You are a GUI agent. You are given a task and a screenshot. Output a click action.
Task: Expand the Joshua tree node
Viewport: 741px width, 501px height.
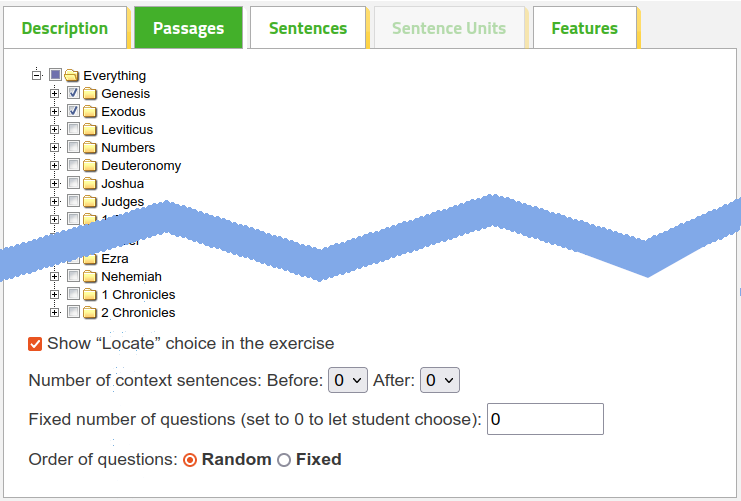click(x=55, y=183)
